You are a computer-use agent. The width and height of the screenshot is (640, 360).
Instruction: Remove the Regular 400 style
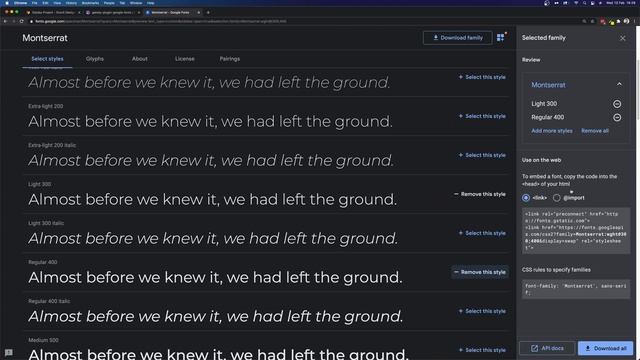pos(480,272)
